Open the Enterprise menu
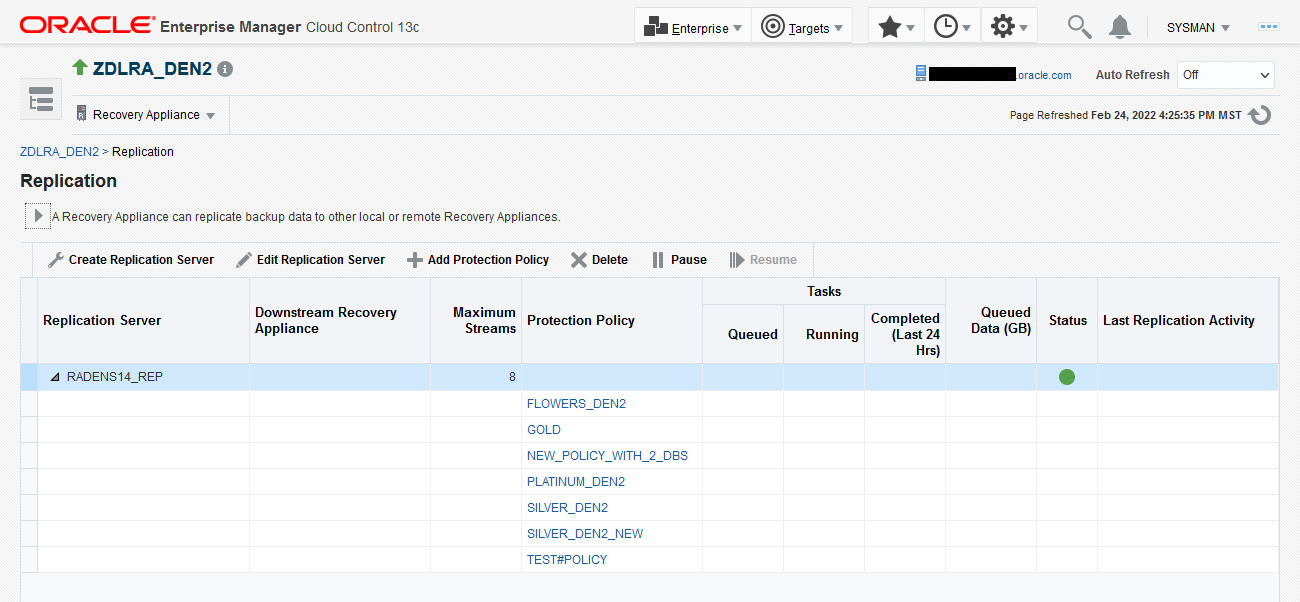This screenshot has height=602, width=1300. click(693, 27)
